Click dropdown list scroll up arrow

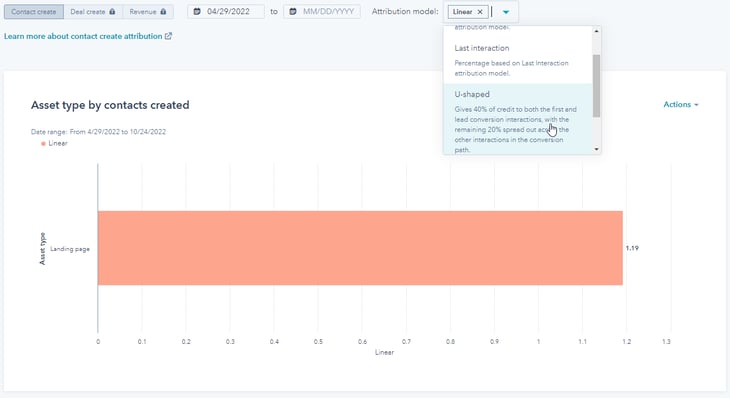(x=596, y=31)
